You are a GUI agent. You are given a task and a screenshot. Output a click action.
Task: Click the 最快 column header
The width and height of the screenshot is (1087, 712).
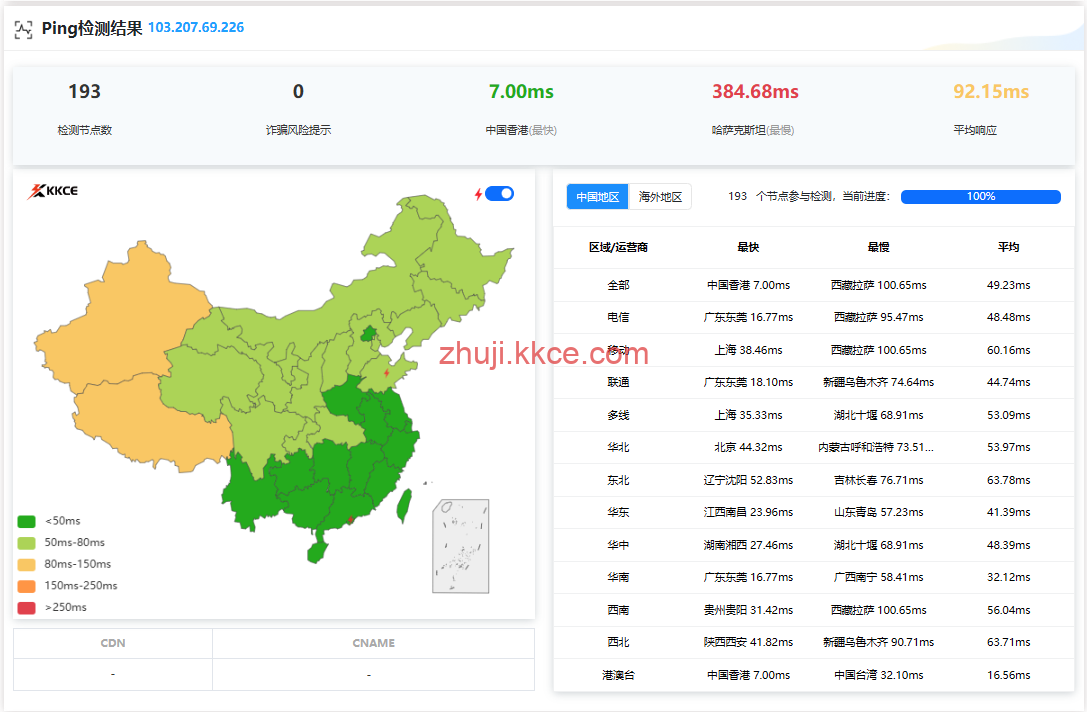tap(748, 247)
